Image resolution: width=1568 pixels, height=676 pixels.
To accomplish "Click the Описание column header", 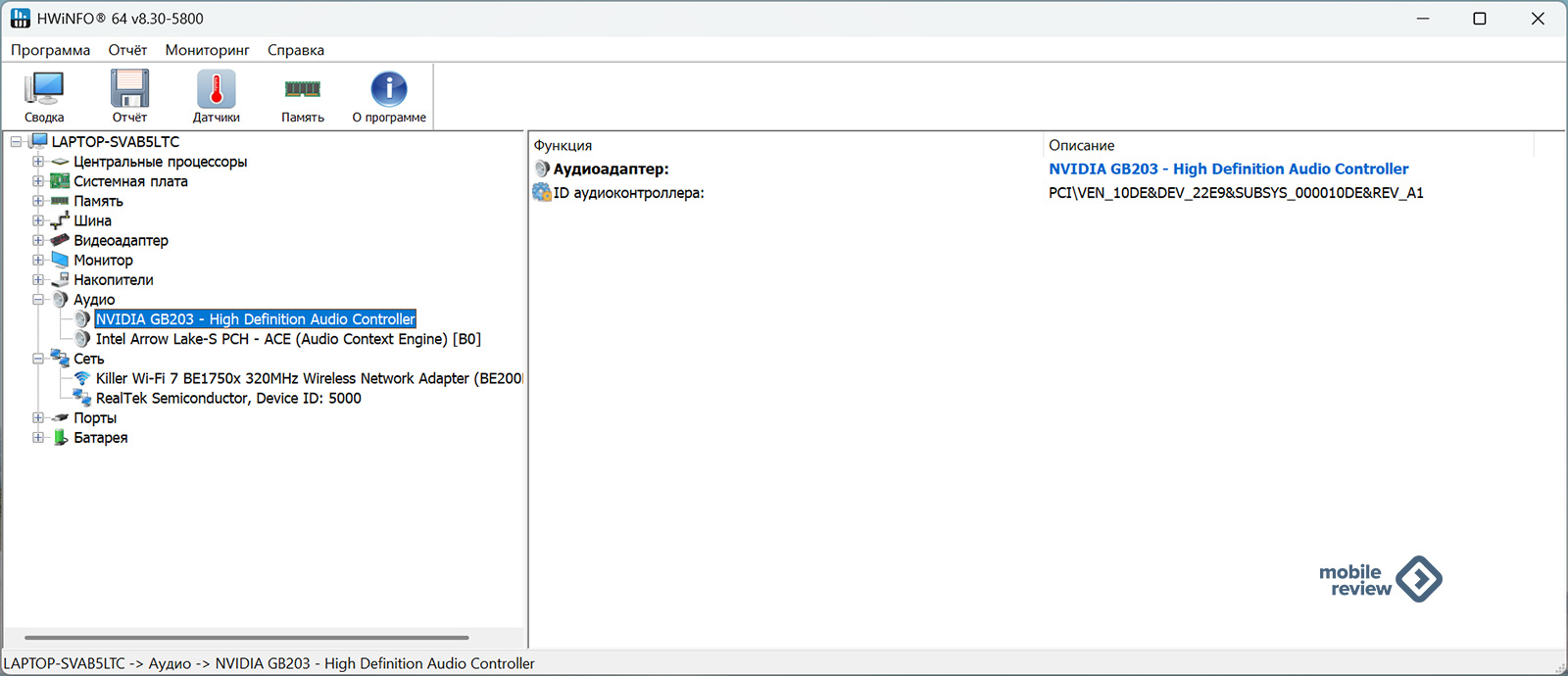I will [x=1081, y=145].
